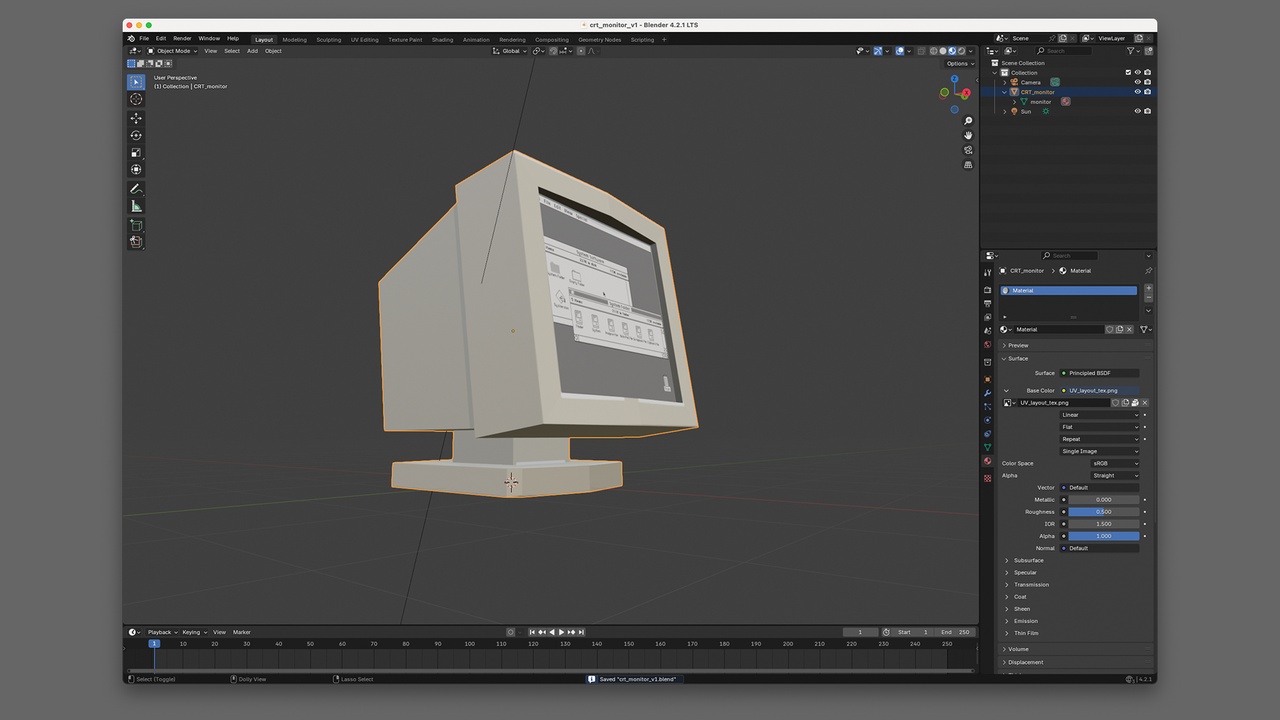Viewport: 1280px width, 720px height.
Task: Select the Transform tool
Action: click(x=136, y=169)
